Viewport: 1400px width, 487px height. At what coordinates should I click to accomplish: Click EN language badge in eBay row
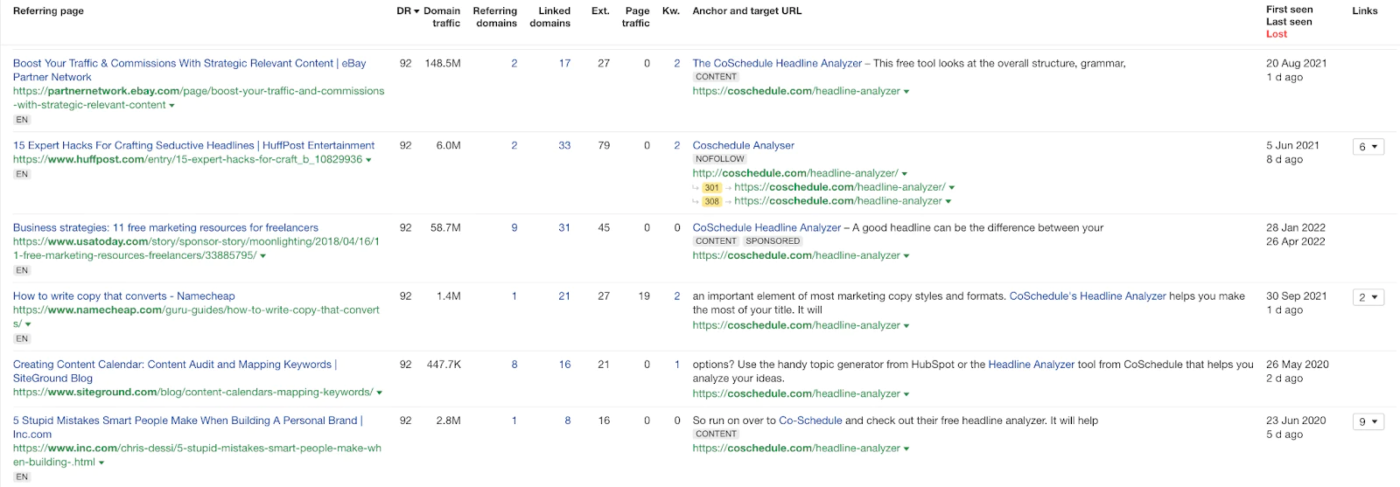(22, 119)
